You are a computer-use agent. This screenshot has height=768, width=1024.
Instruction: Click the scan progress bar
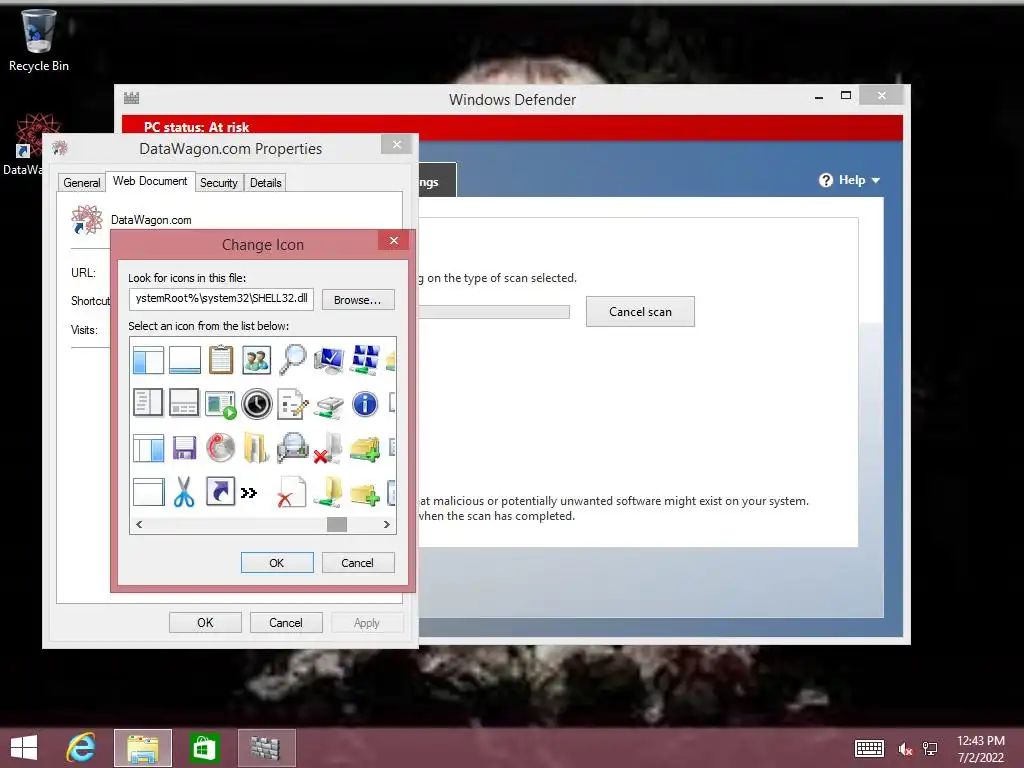(494, 312)
